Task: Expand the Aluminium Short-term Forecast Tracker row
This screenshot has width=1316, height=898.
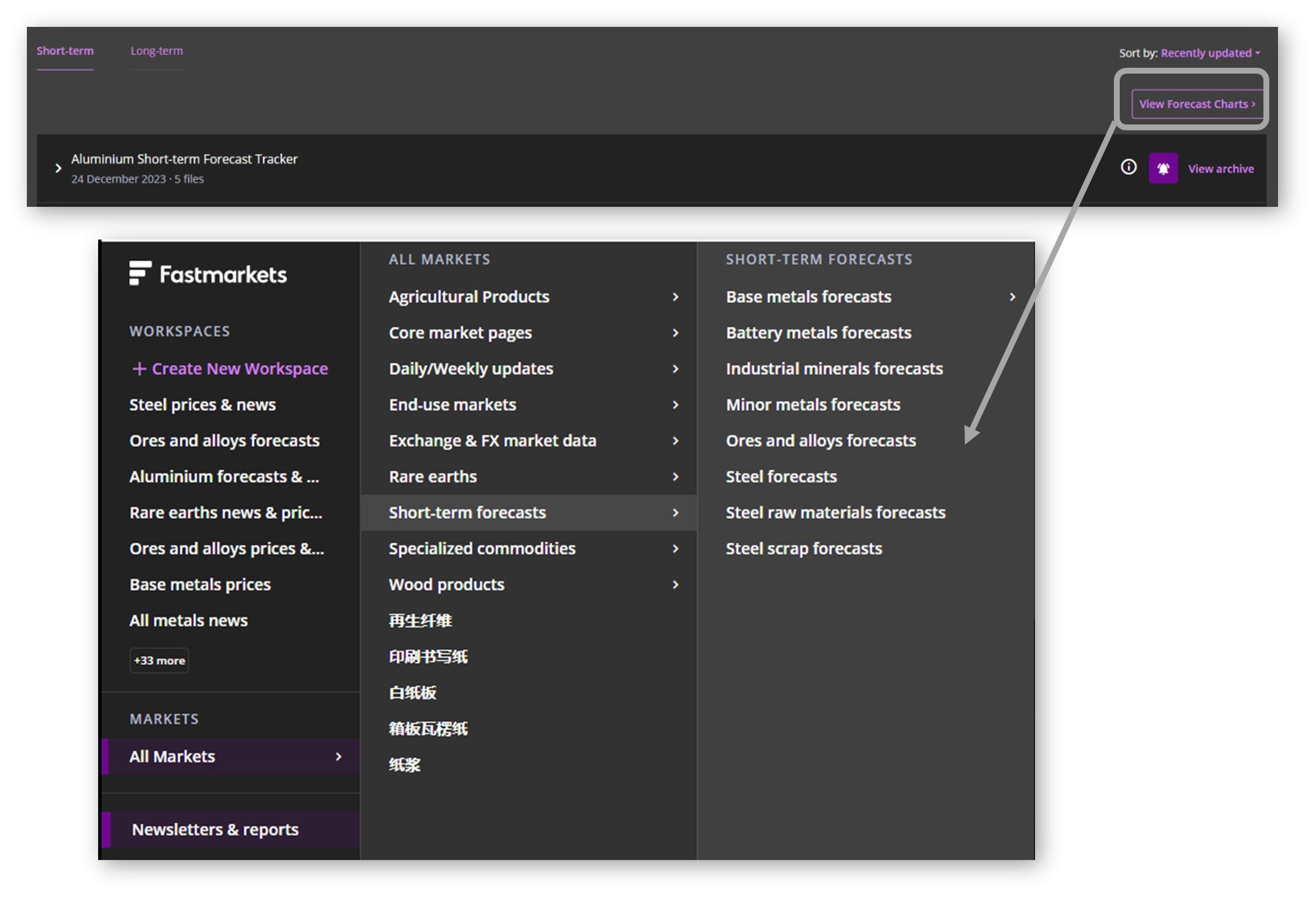Action: point(58,168)
